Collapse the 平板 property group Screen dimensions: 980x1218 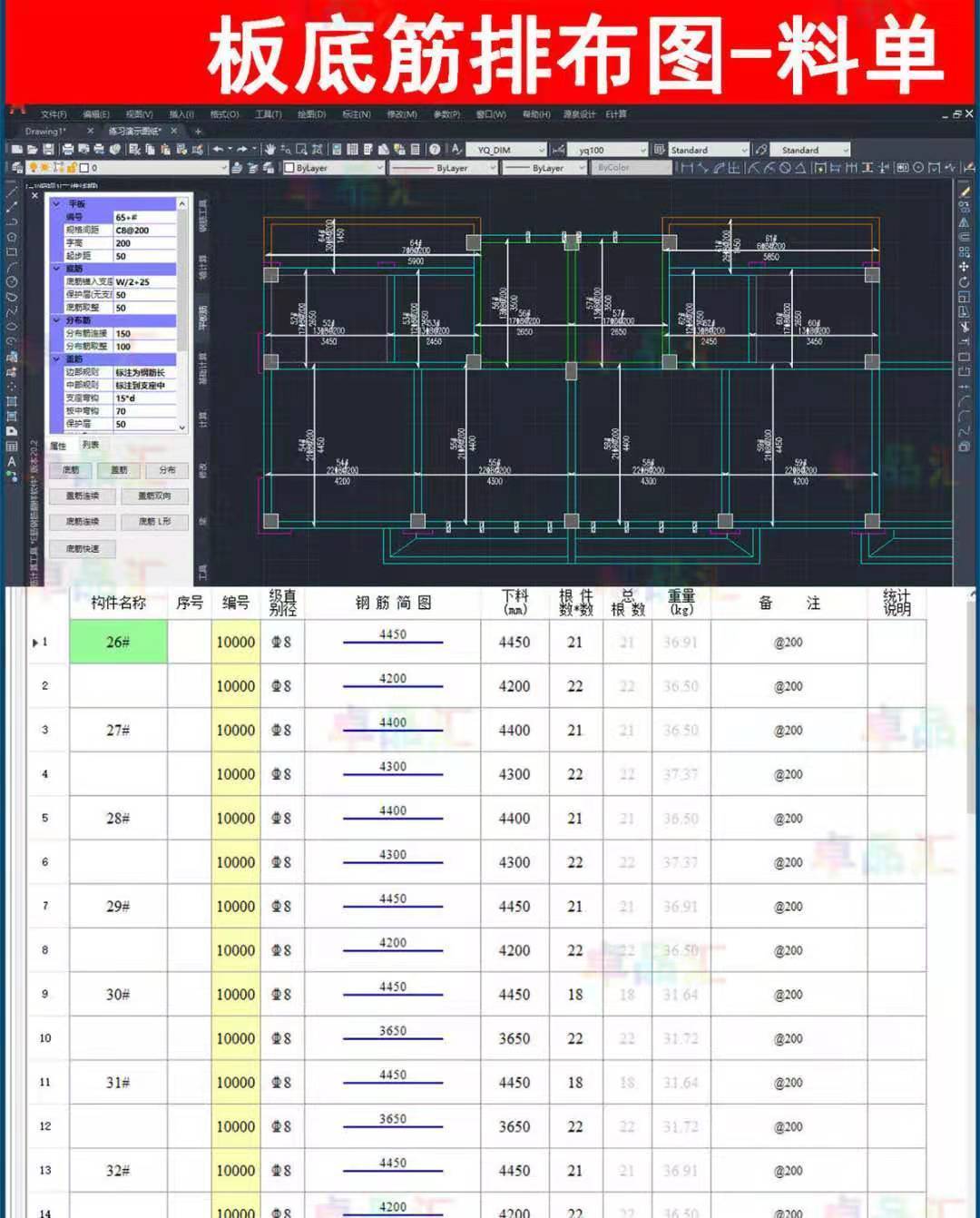tap(56, 204)
